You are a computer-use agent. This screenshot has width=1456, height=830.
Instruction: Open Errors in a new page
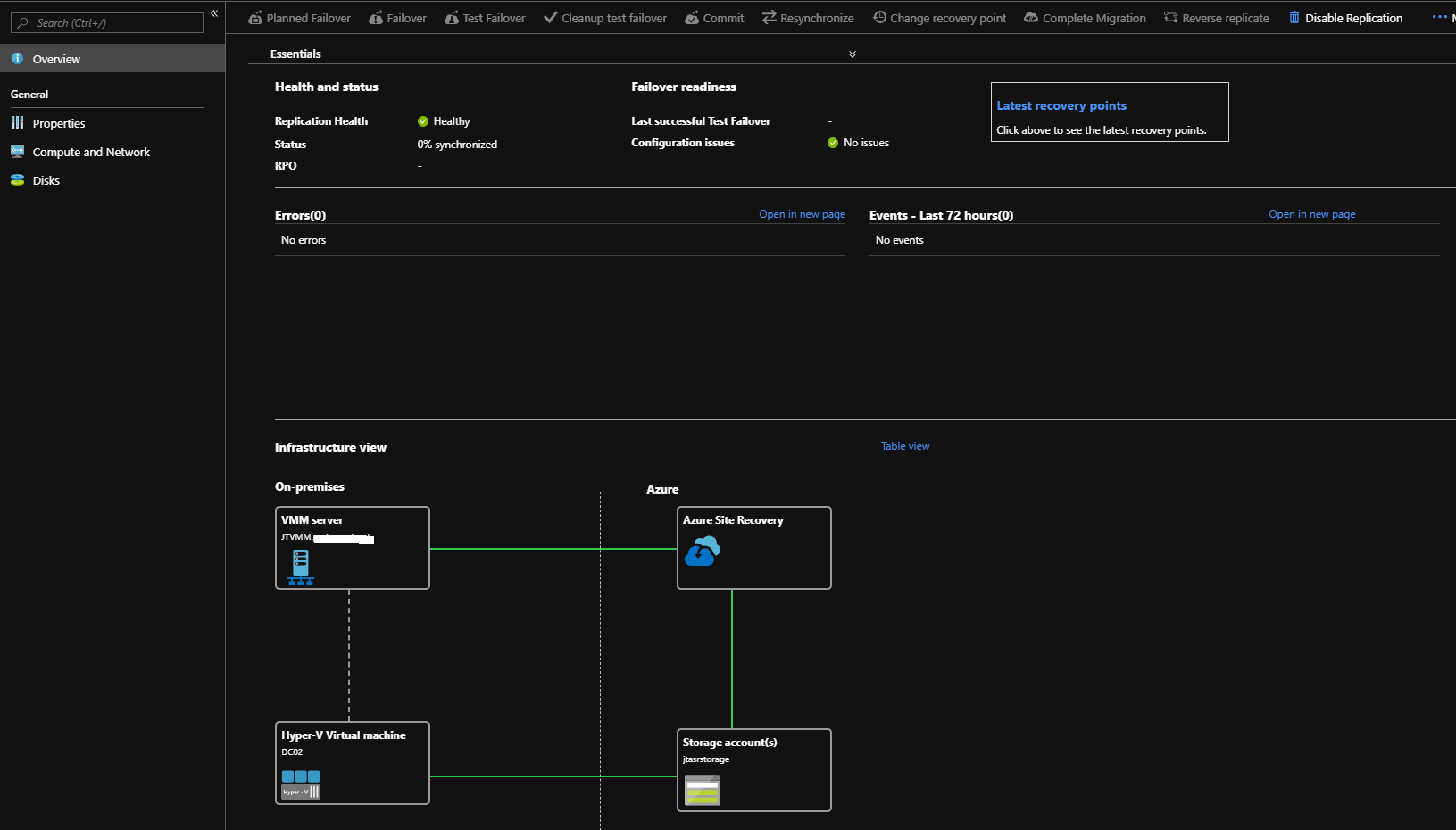[x=801, y=214]
